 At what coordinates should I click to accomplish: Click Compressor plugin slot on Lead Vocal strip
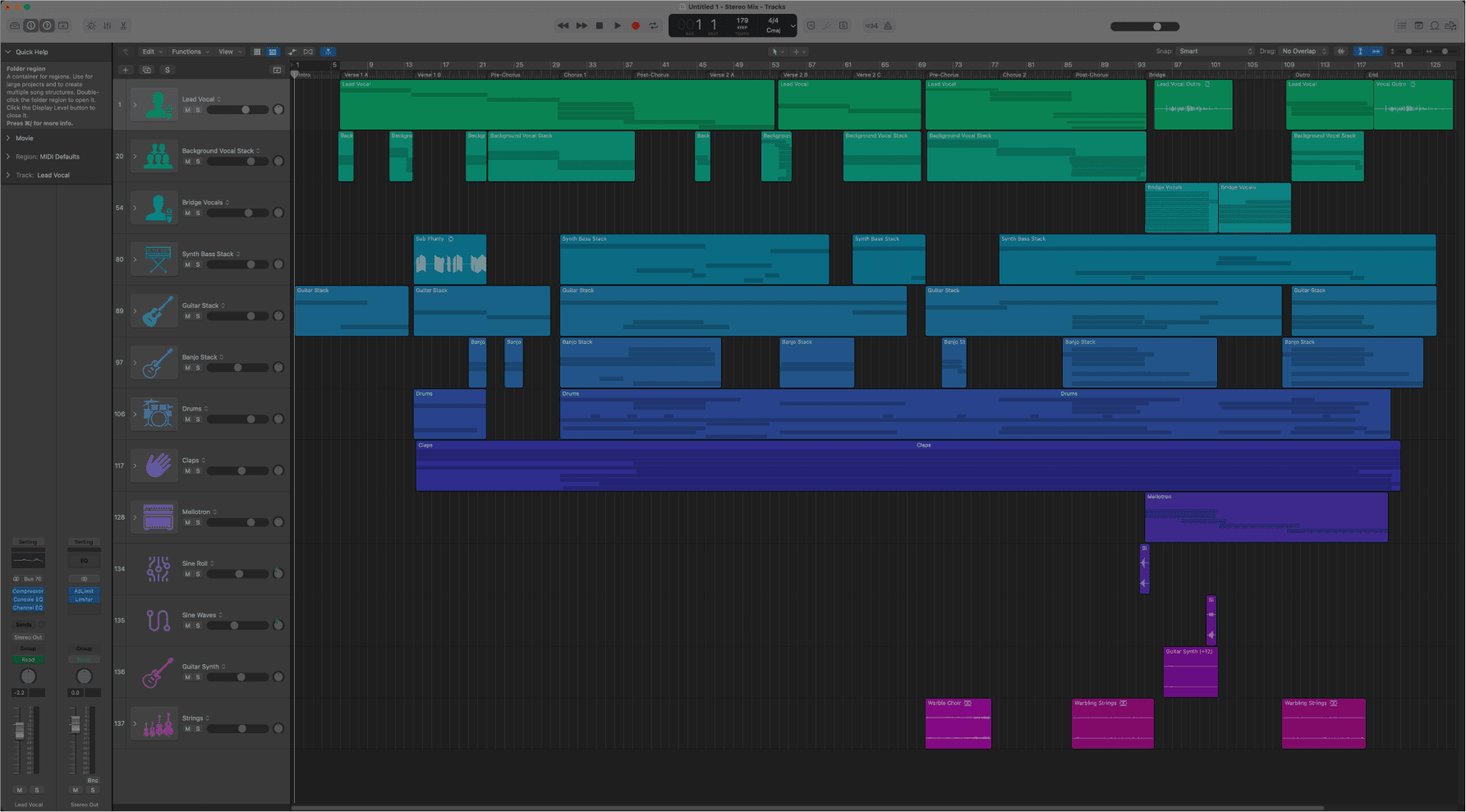(x=28, y=591)
